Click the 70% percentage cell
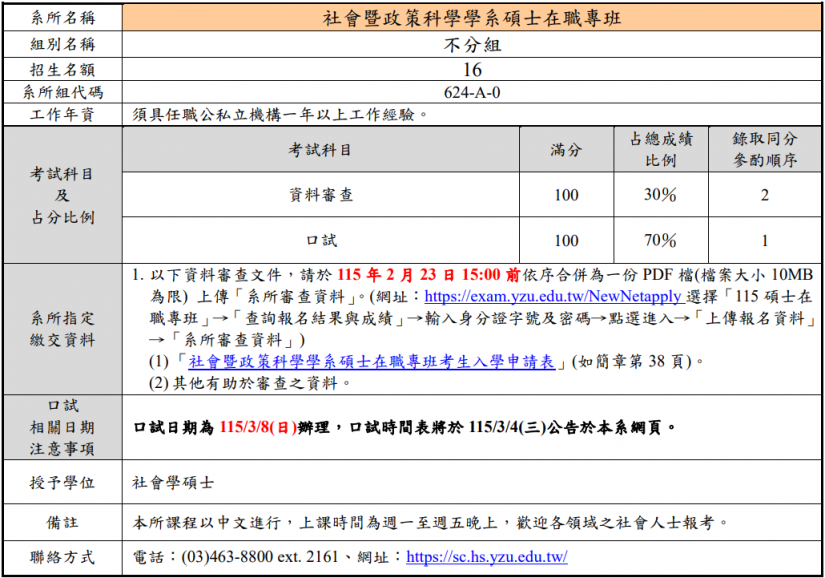Image resolution: width=825 pixels, height=578 pixels. 660,240
